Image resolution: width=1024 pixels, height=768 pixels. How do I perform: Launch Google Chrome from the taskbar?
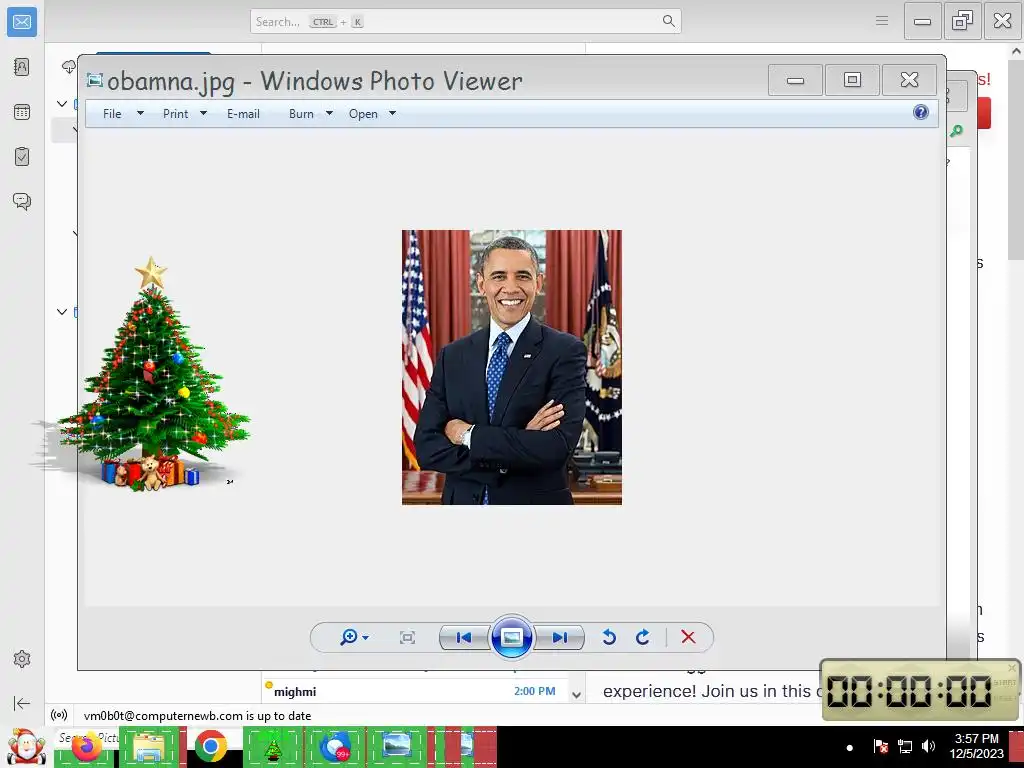pyautogui.click(x=210, y=747)
